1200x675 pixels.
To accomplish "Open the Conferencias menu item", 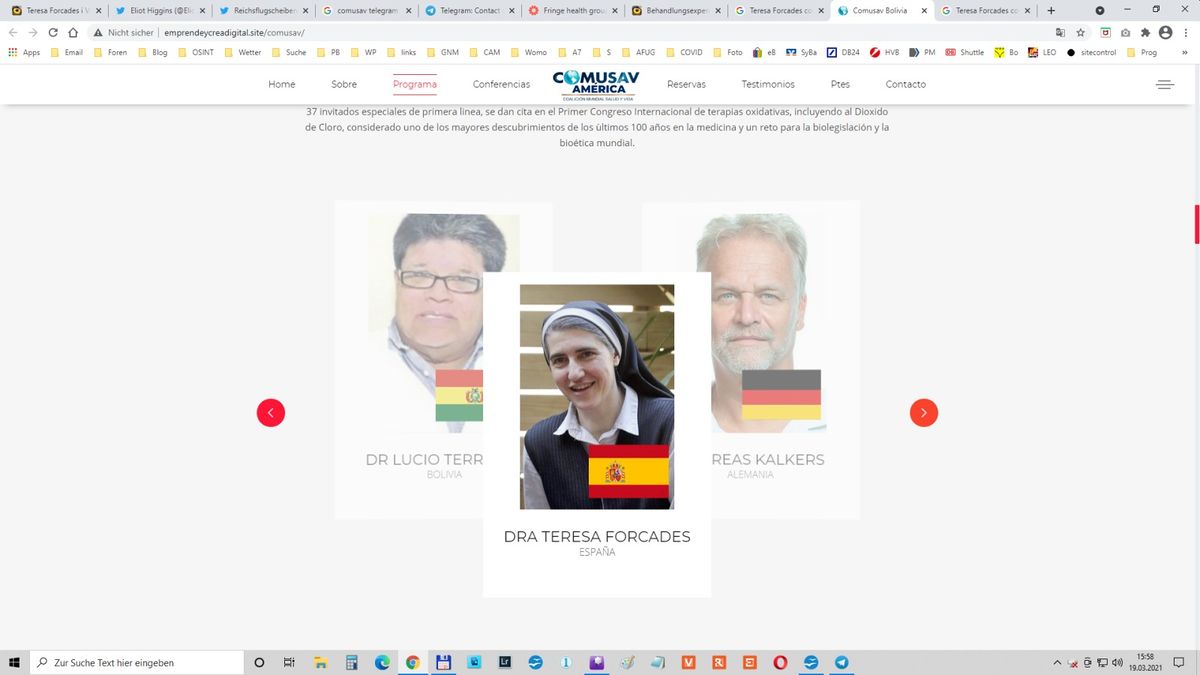I will 501,85.
